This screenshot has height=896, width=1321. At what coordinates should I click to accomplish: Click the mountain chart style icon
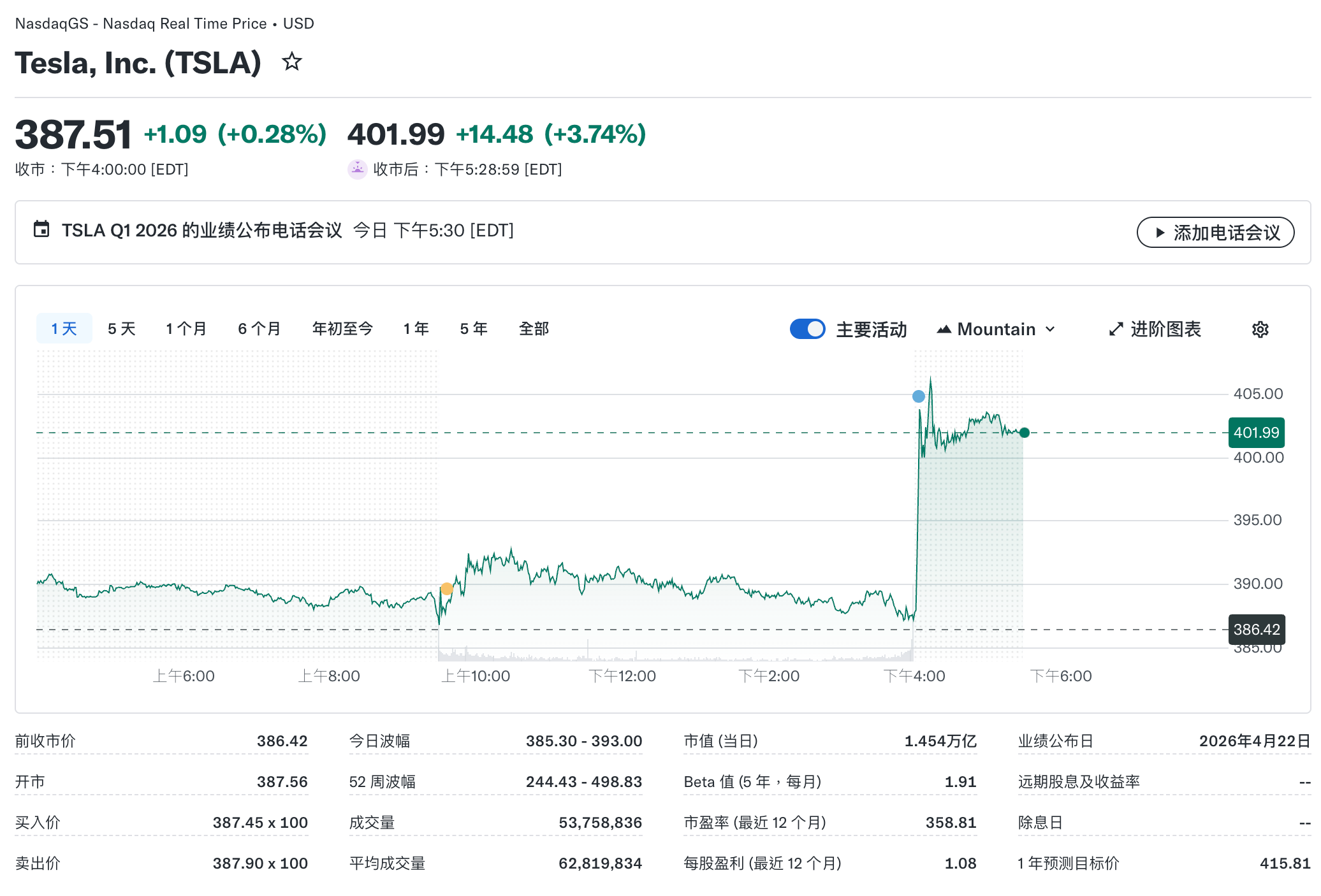[945, 329]
